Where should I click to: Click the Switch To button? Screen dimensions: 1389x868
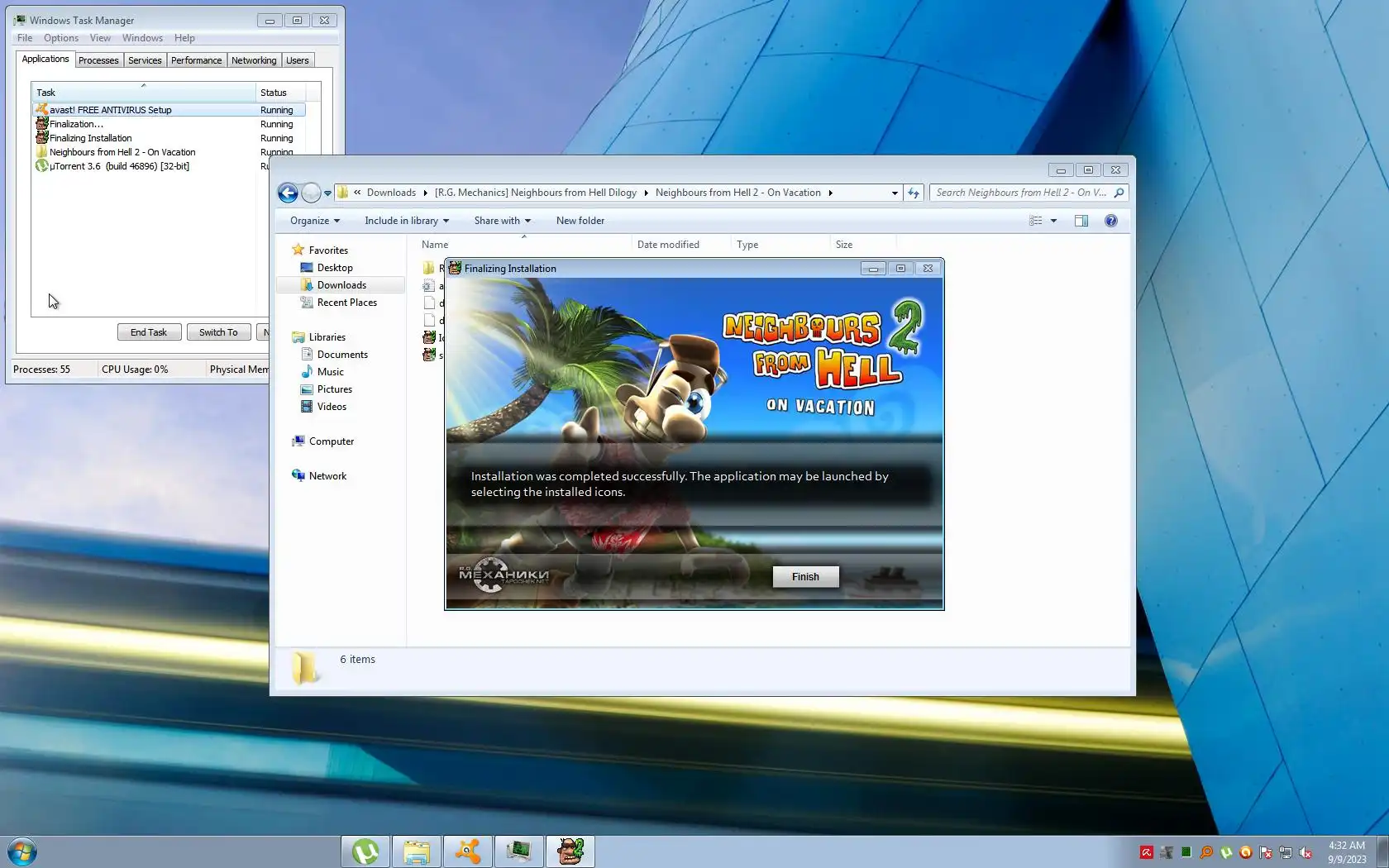coord(218,332)
